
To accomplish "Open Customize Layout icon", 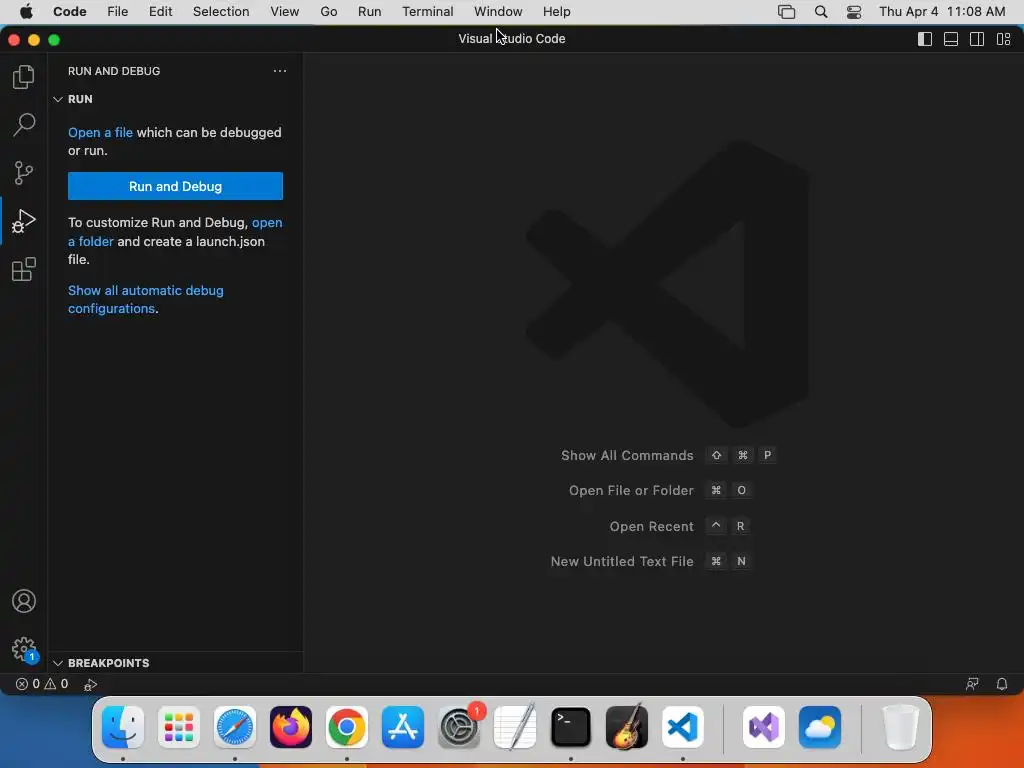I will pyautogui.click(x=1004, y=39).
